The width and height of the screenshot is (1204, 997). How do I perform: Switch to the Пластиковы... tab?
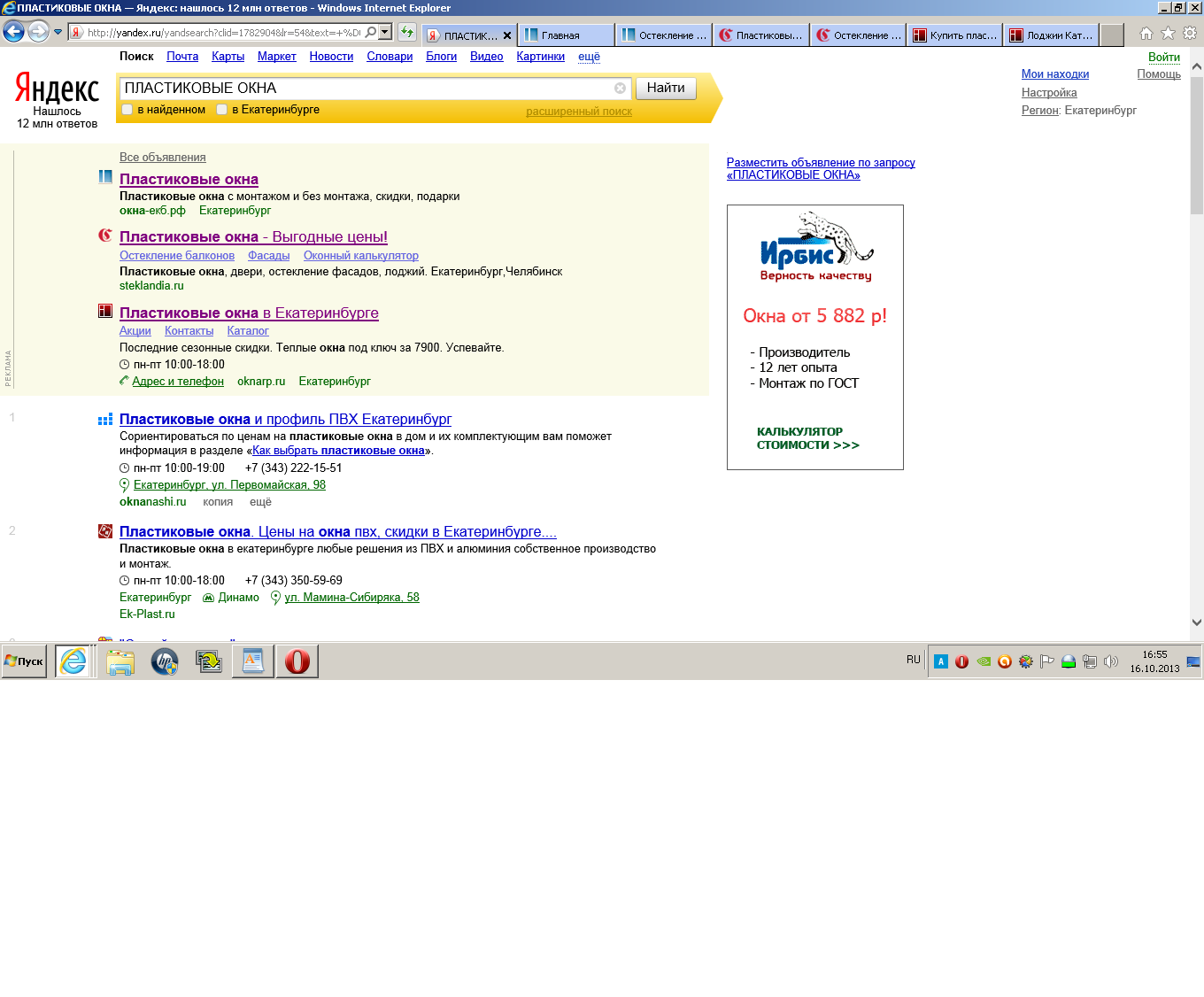coord(760,35)
